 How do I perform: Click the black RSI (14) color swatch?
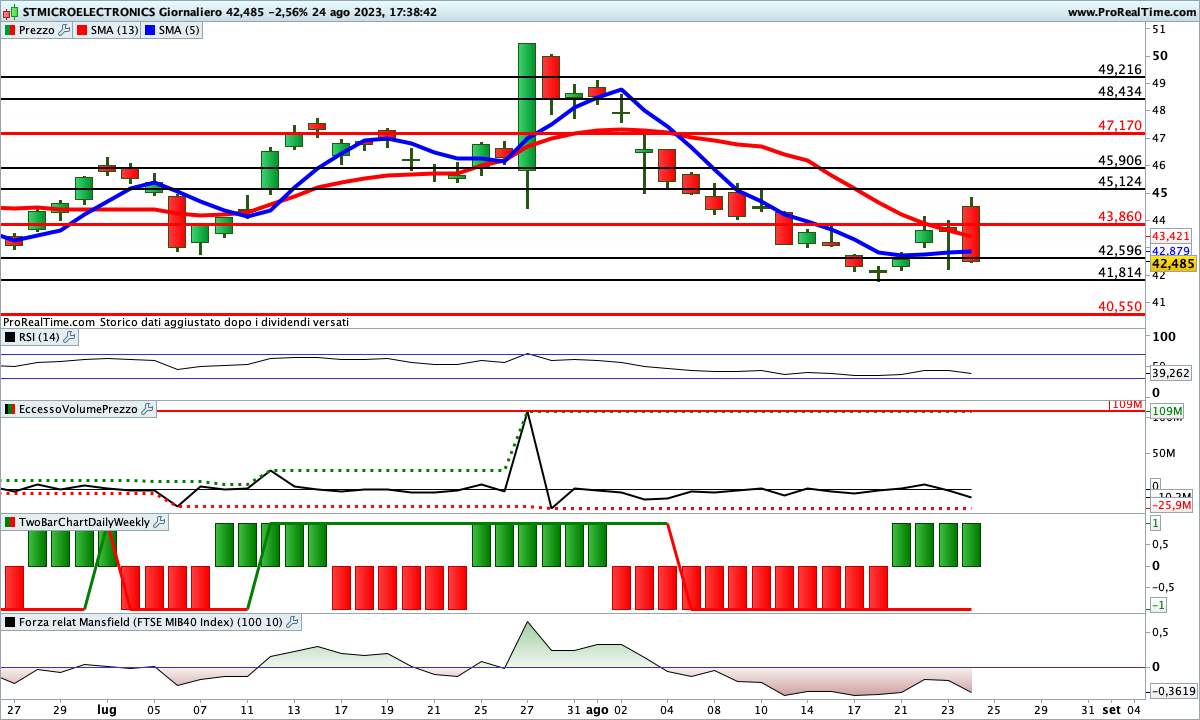click(10, 337)
